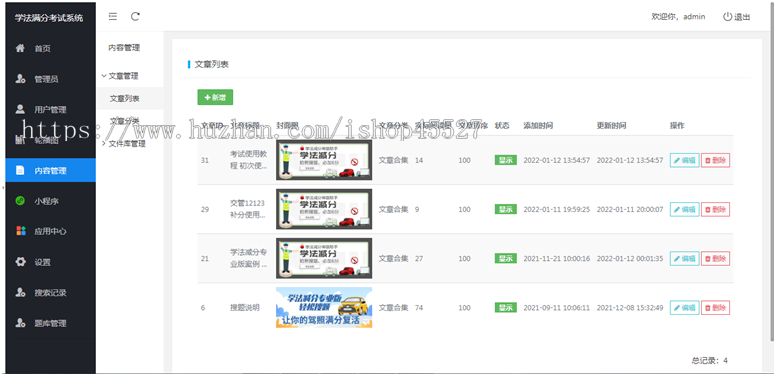The width and height of the screenshot is (776, 376).
Task: Toggle 显示 status for article 21
Action: 505,258
